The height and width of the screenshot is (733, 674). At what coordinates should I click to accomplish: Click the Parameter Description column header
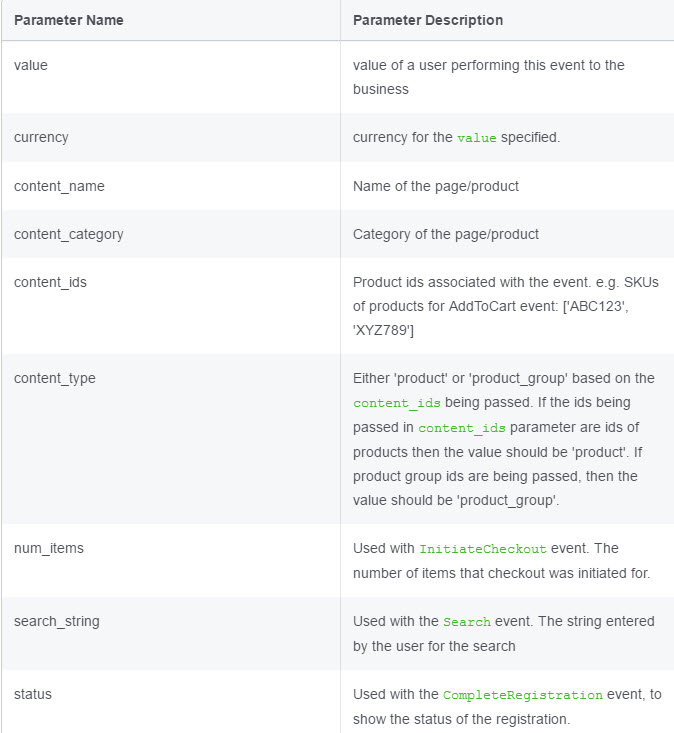(x=428, y=20)
